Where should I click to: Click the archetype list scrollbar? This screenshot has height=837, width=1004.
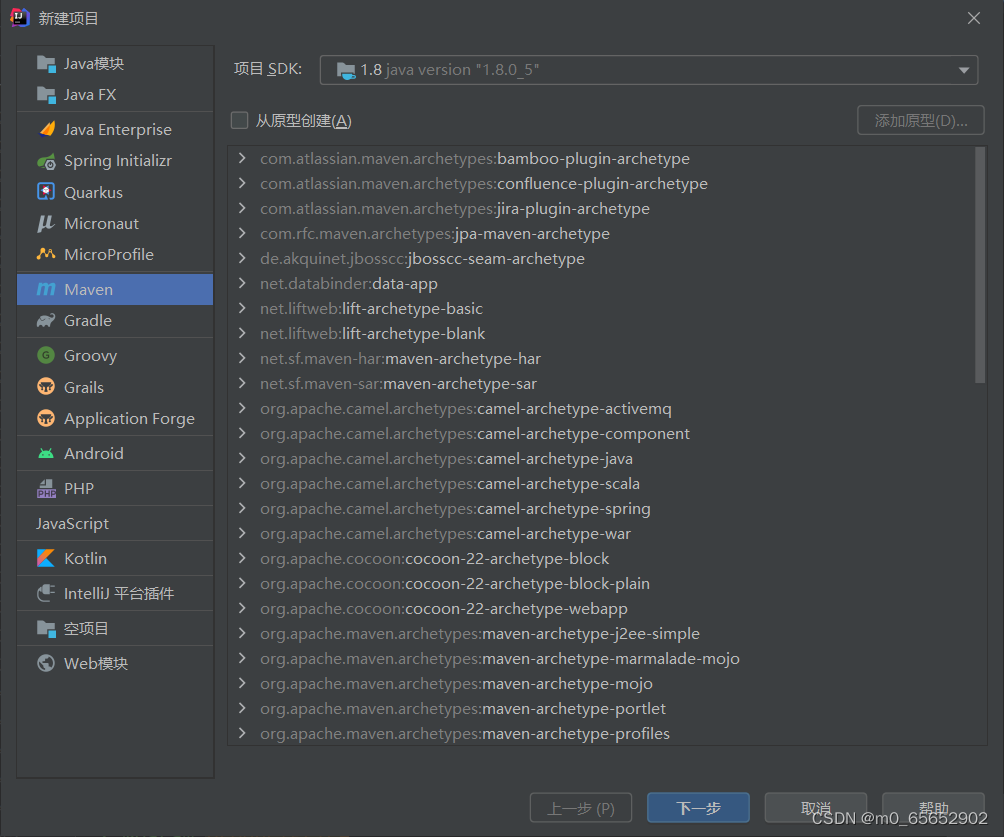click(x=979, y=265)
